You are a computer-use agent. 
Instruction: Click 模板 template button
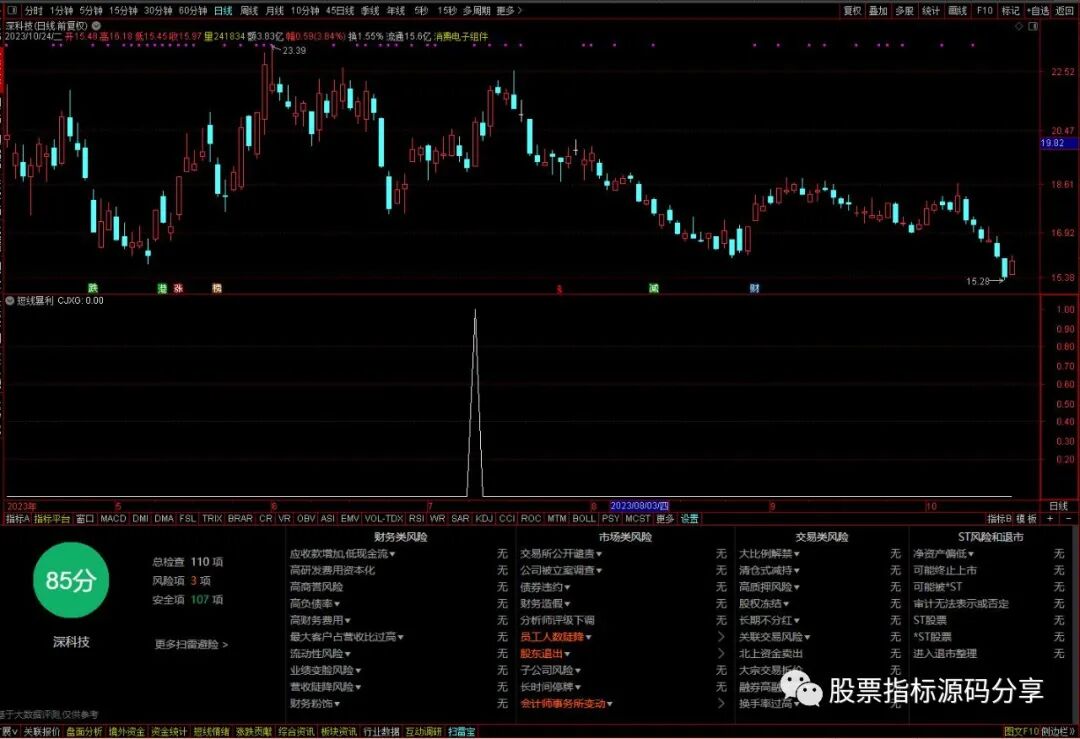click(1026, 519)
